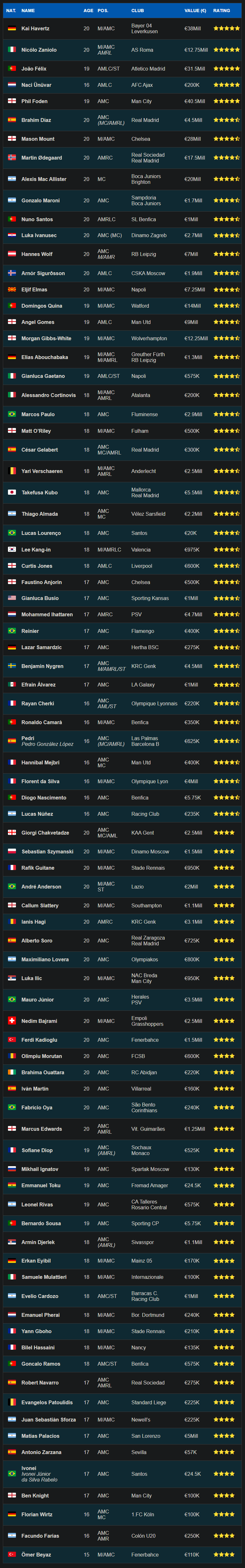Image resolution: width=245 pixels, height=1568 pixels.
Task: Click Pedri's player name
Action: pos(28,738)
